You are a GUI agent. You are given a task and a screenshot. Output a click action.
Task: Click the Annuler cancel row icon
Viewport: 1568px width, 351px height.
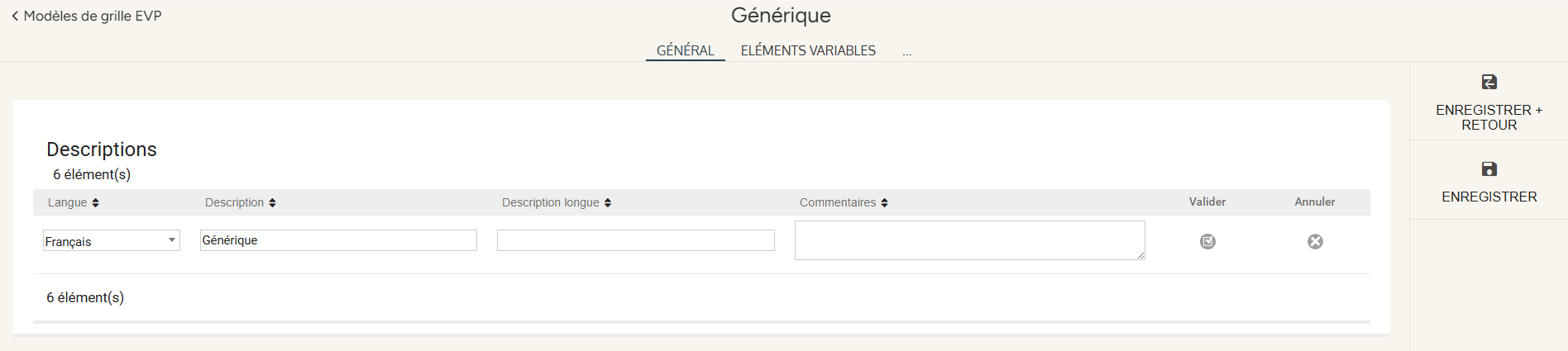1315,241
